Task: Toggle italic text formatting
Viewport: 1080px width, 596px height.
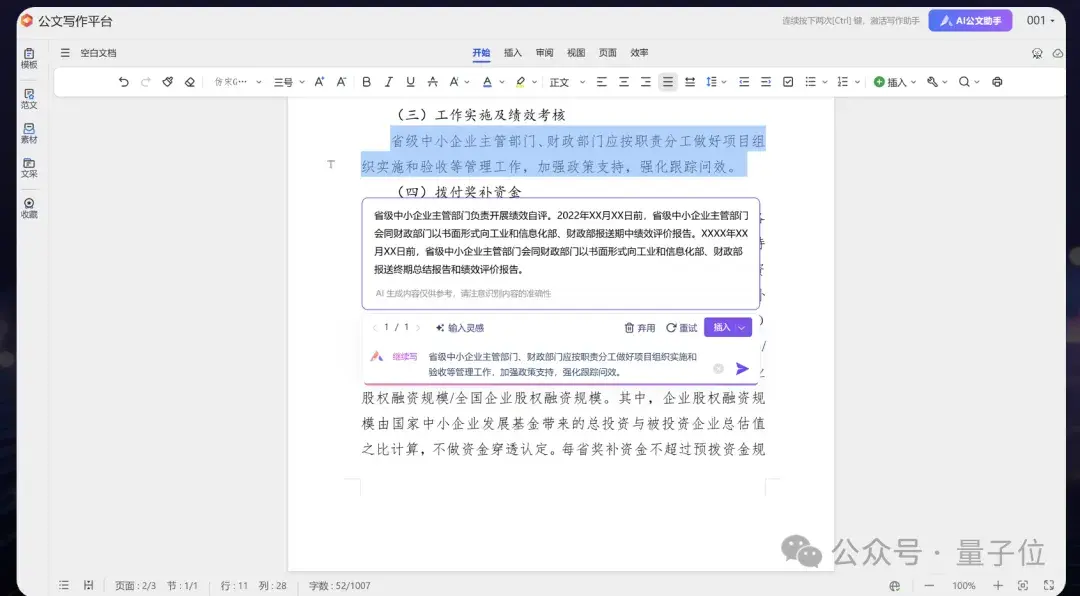Action: (x=387, y=82)
